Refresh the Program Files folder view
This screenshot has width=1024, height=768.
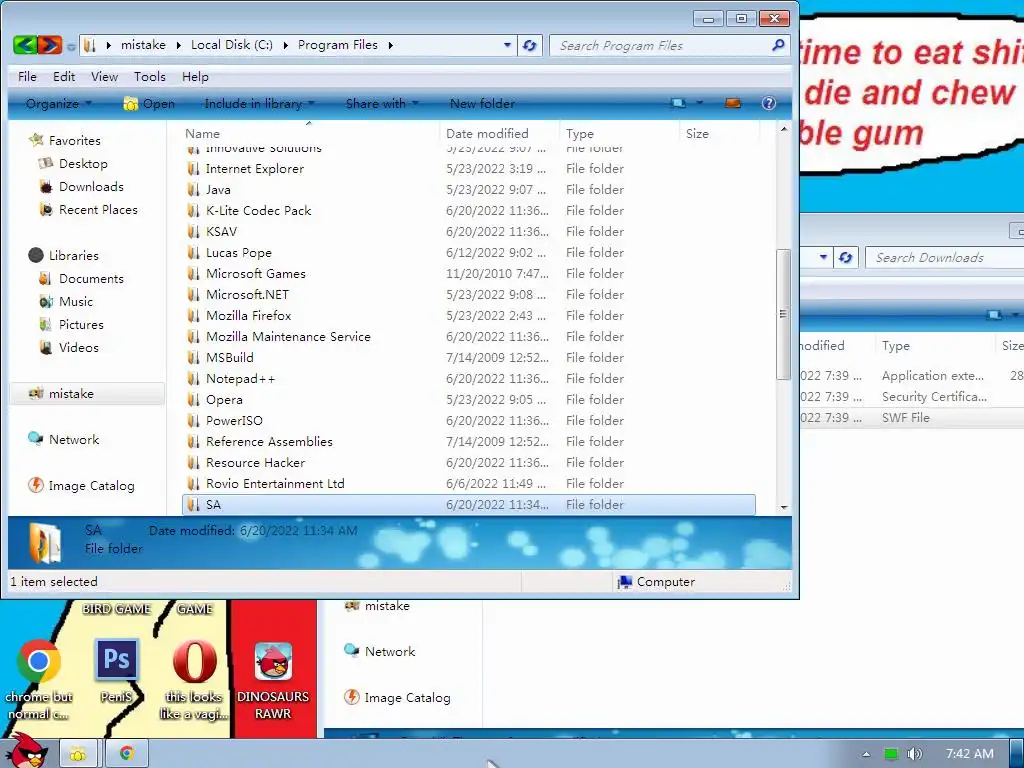coord(530,45)
